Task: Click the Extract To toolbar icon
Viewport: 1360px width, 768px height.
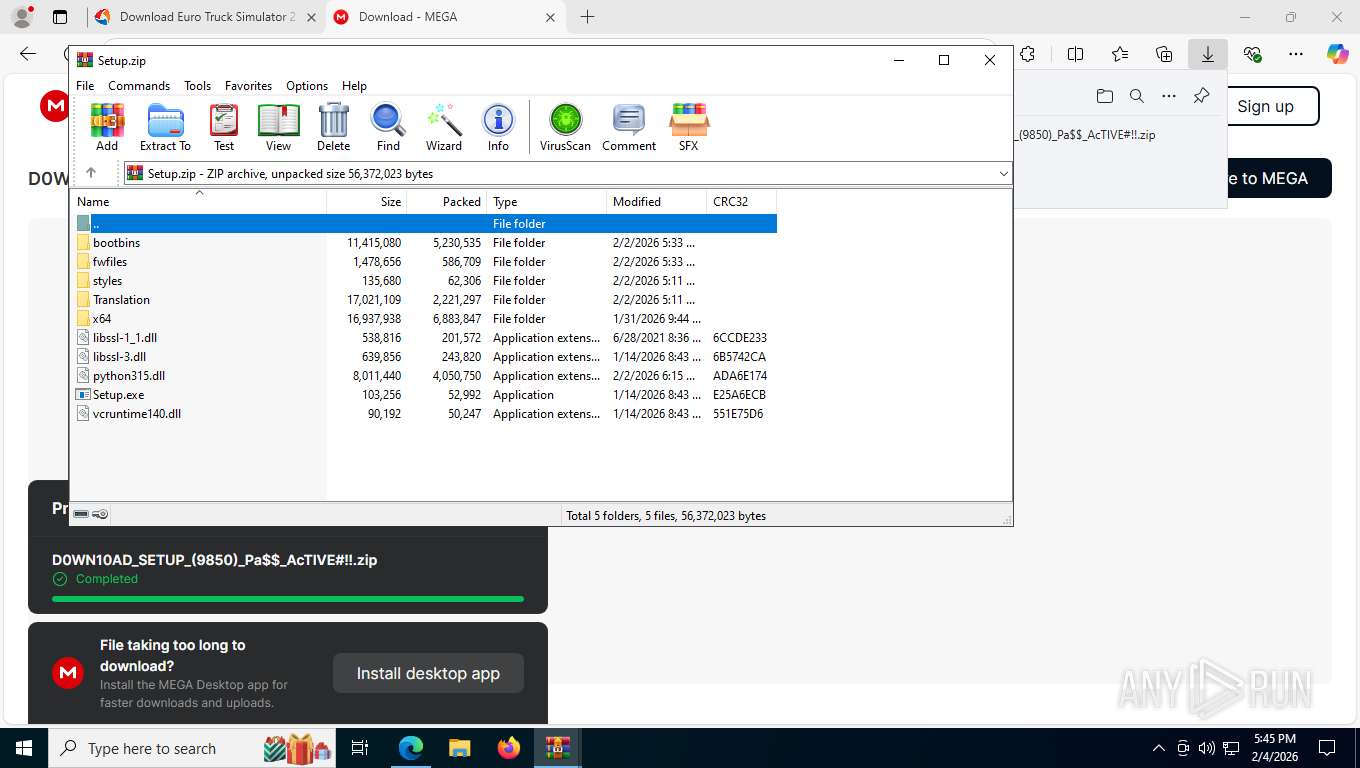Action: click(165, 127)
